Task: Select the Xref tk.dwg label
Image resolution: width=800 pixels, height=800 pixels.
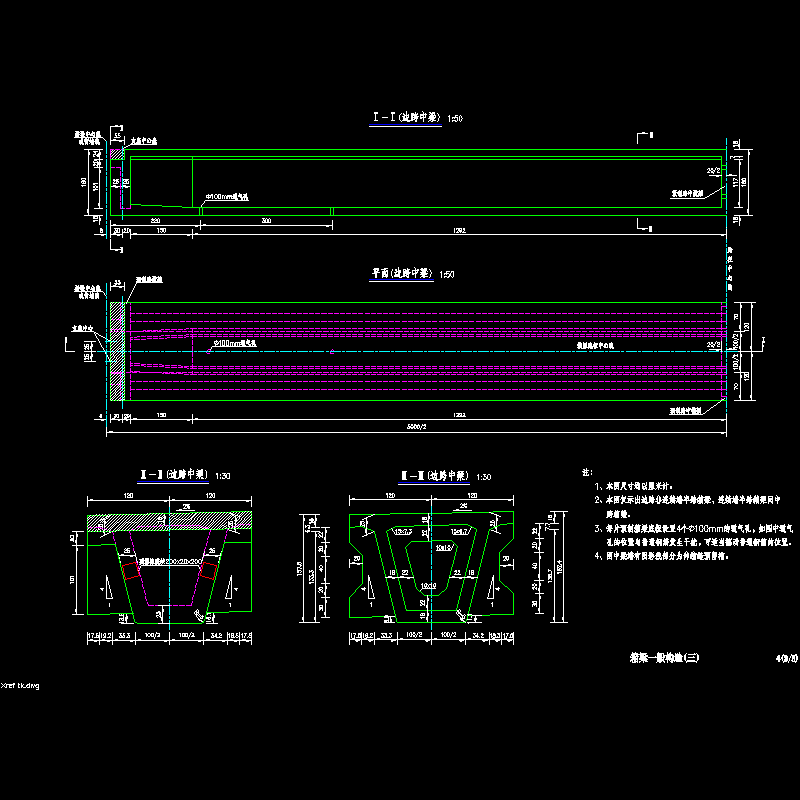Action: tap(20, 686)
